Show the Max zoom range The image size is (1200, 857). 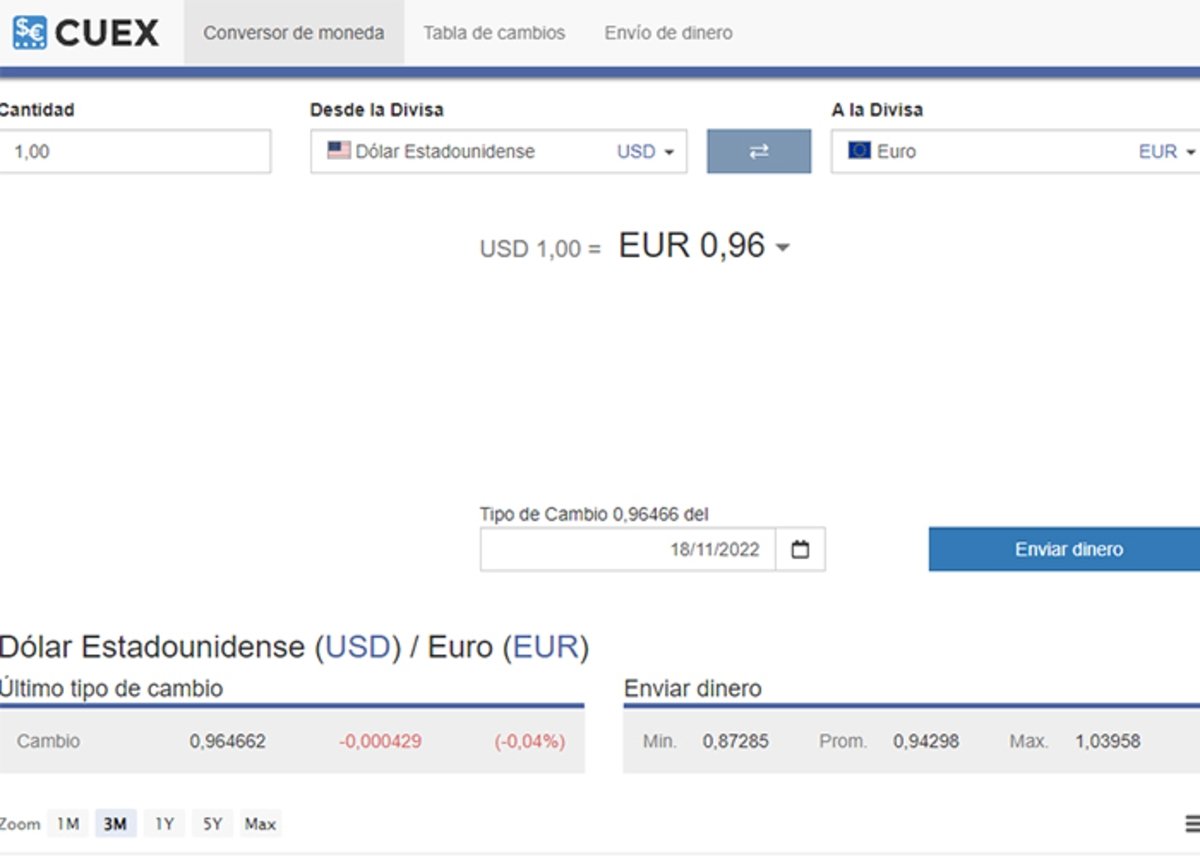click(x=260, y=824)
